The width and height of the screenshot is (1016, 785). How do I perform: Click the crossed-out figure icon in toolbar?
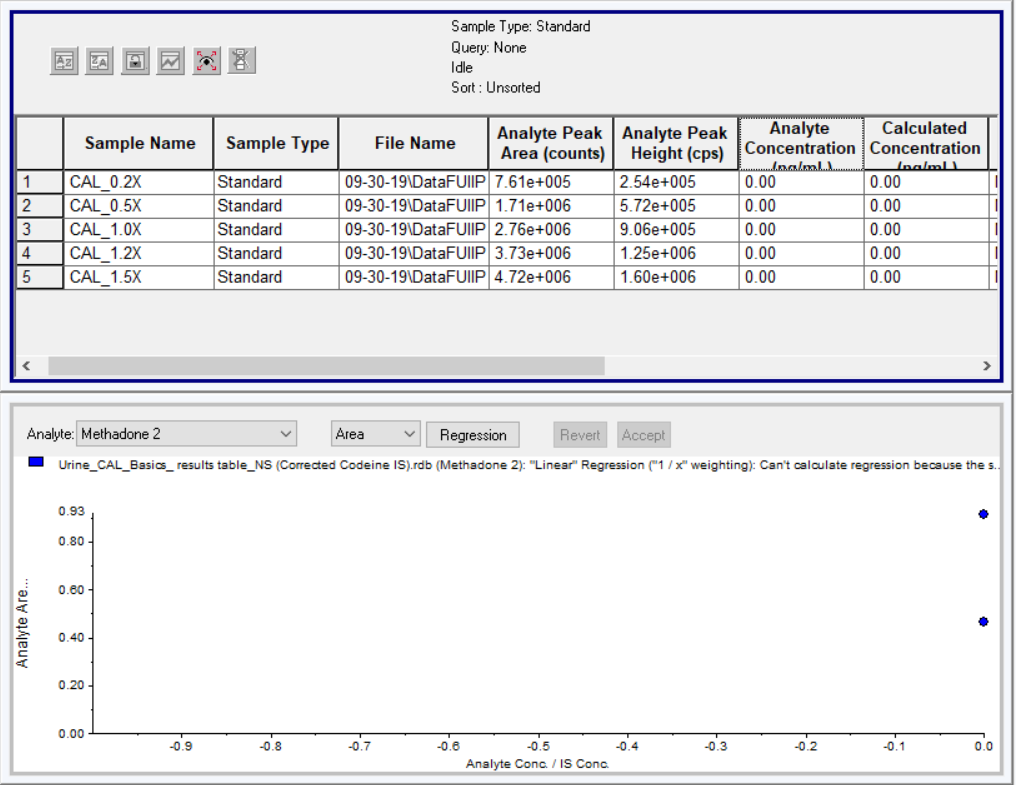point(241,61)
